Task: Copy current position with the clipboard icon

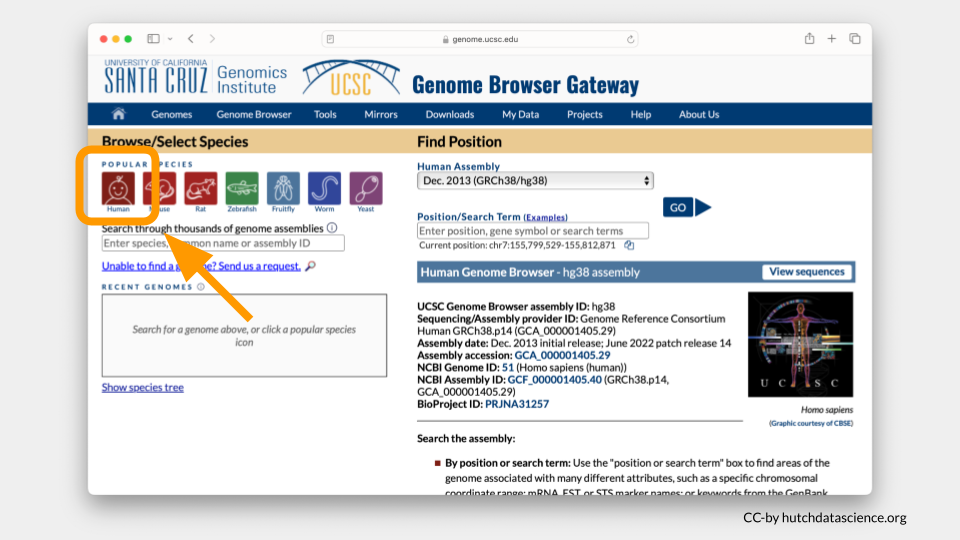Action: coord(629,245)
